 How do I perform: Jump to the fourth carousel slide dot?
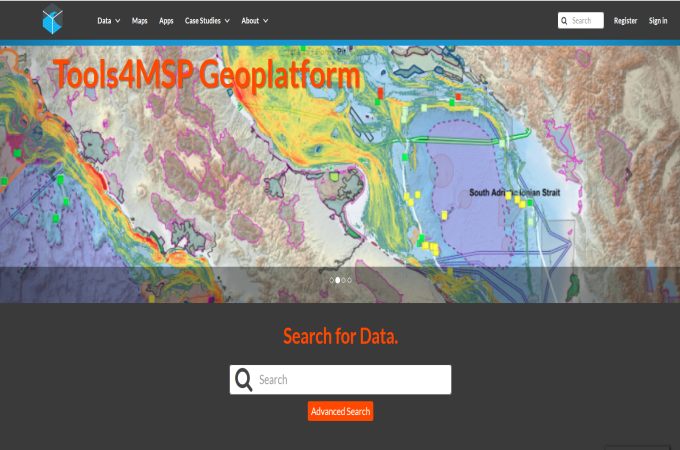(349, 280)
